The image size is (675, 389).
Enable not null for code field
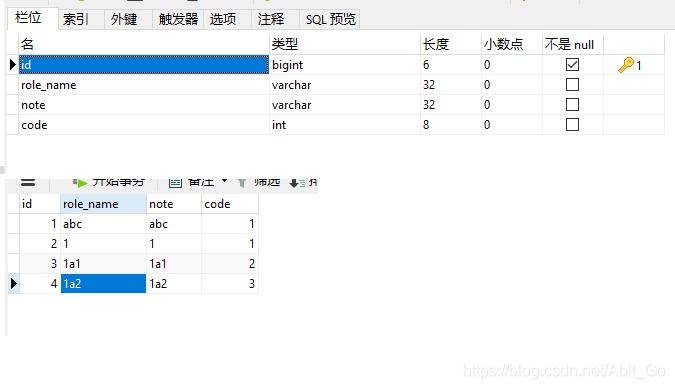[572, 124]
